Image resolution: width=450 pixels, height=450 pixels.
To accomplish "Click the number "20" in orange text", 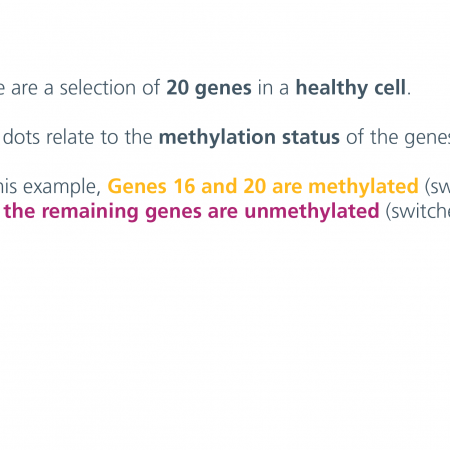I will click(255, 186).
